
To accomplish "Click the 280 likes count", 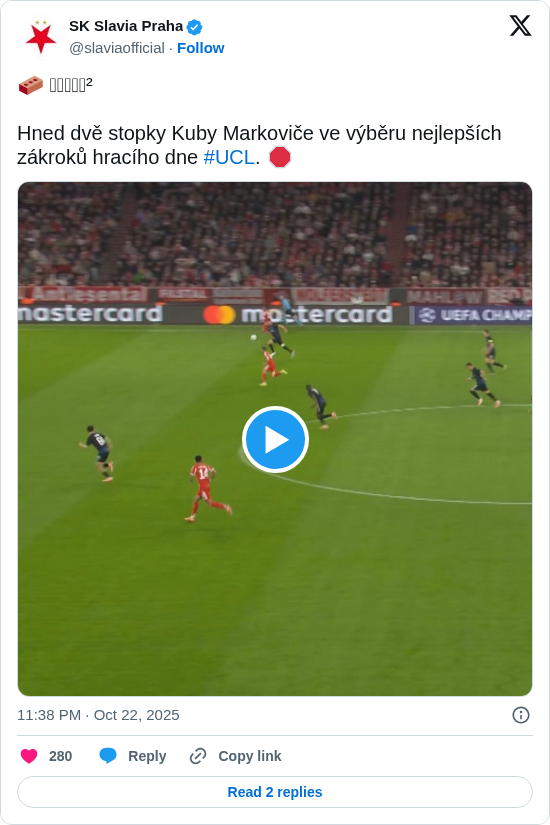I will point(61,756).
